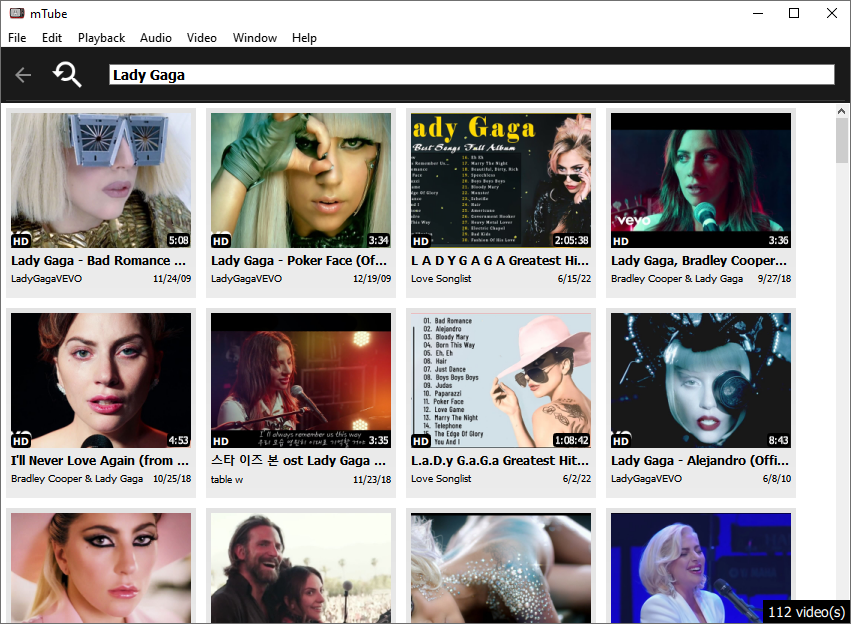Click the scrollbar up arrow
This screenshot has height=624, width=851.
pos(842,112)
